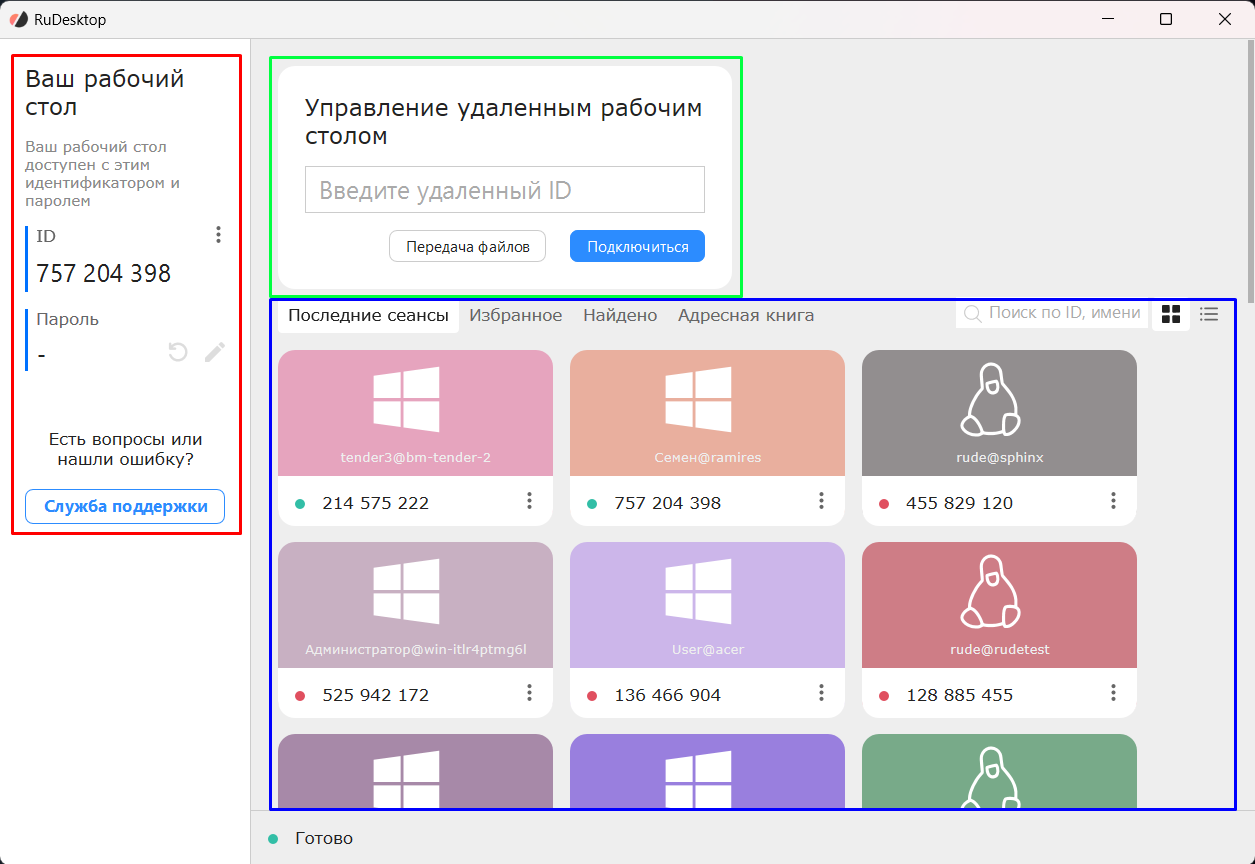The image size is (1255, 864).
Task: Click the Семен@ramires label
Action: click(707, 457)
